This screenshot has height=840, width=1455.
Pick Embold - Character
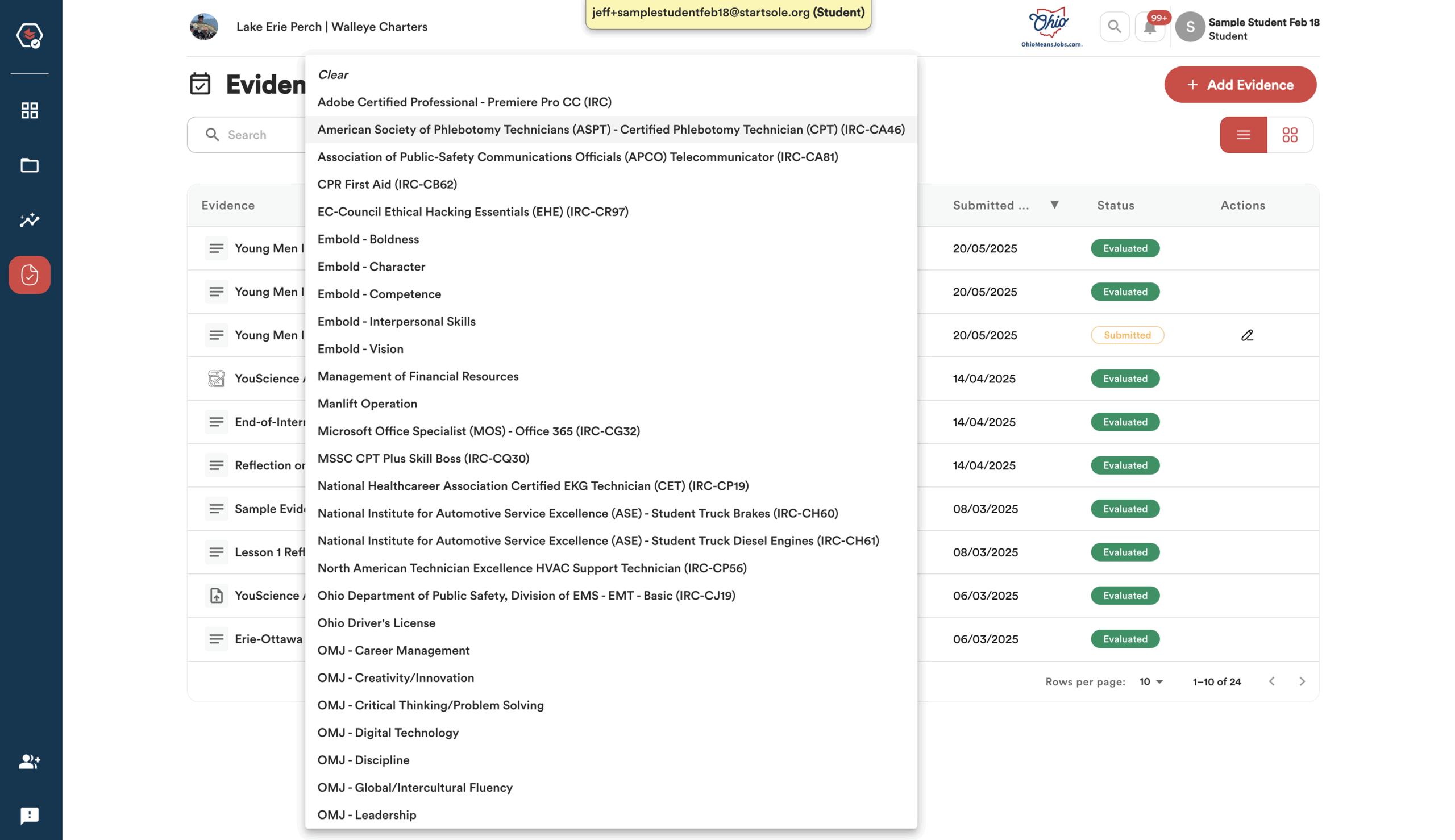[611, 266]
